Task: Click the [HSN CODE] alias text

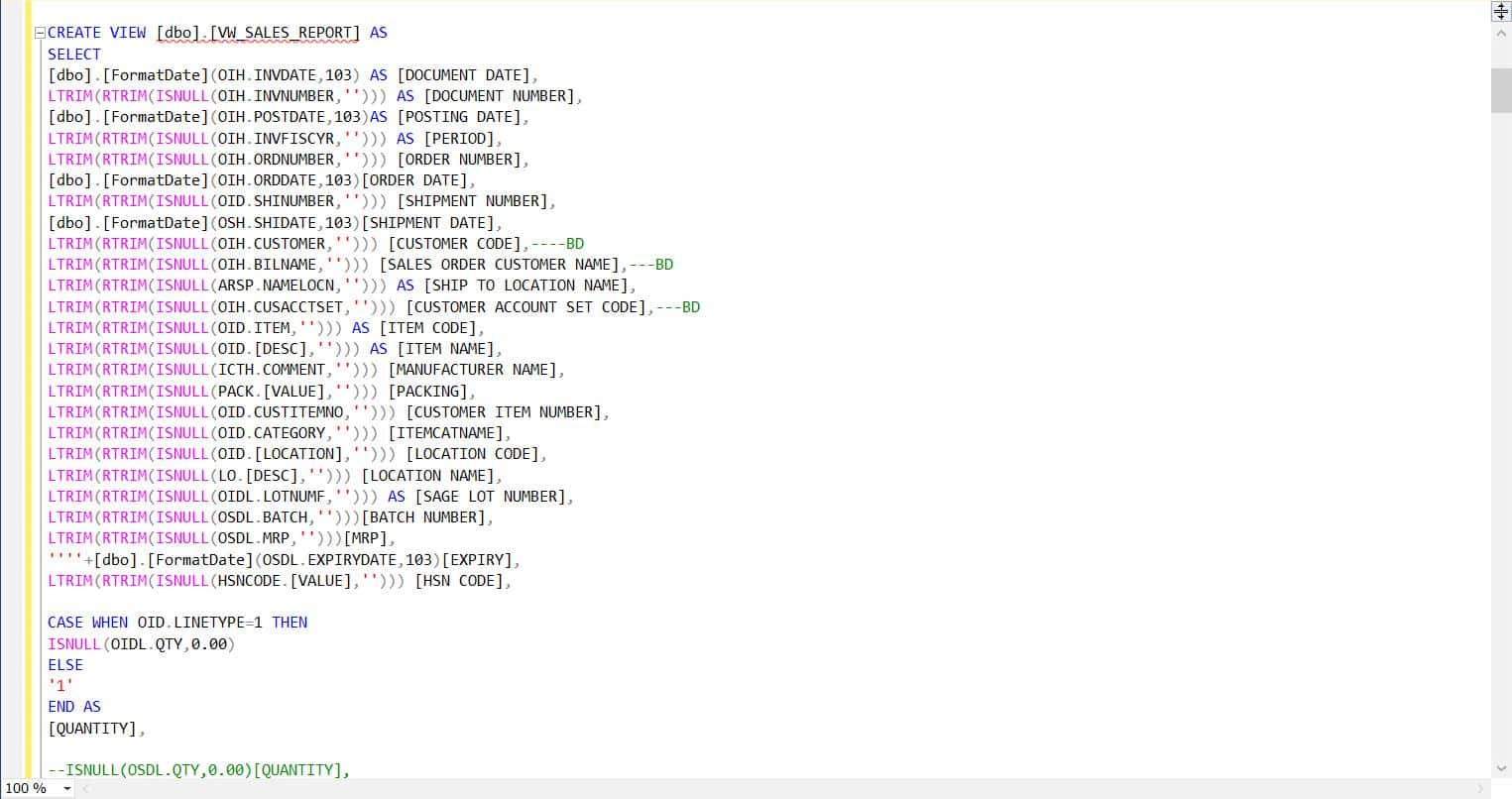Action: click(x=461, y=581)
